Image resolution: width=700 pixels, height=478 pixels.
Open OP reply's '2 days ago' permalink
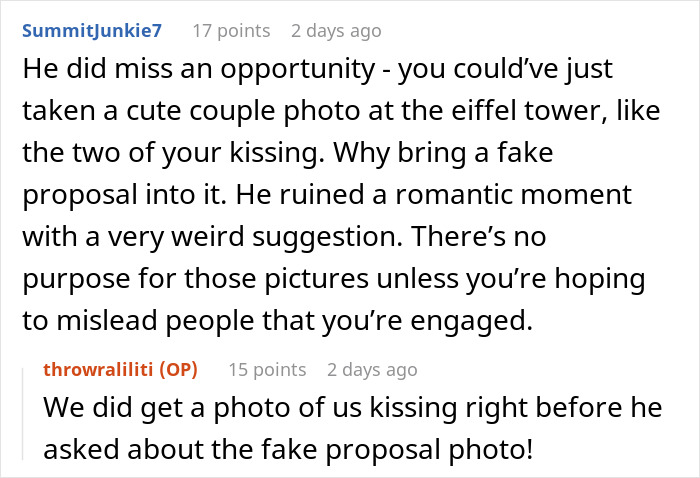click(372, 370)
